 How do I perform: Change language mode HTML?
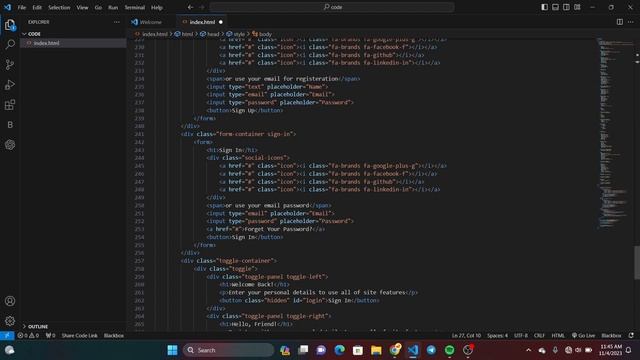click(558, 336)
